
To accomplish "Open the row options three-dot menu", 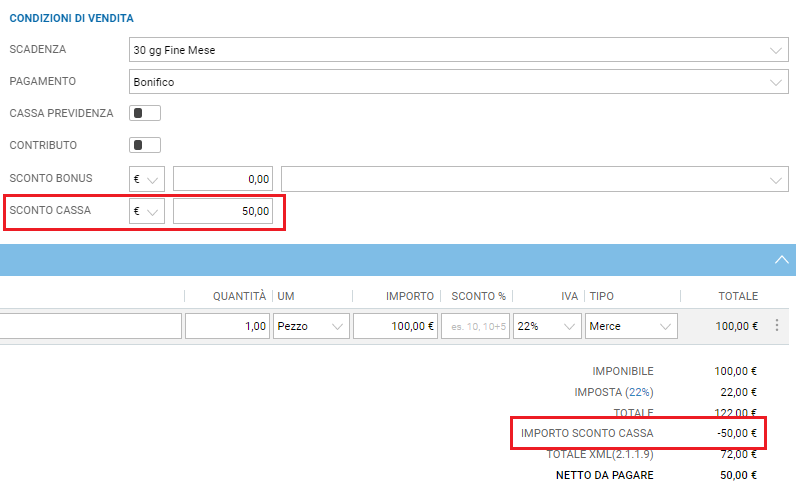I will (777, 325).
